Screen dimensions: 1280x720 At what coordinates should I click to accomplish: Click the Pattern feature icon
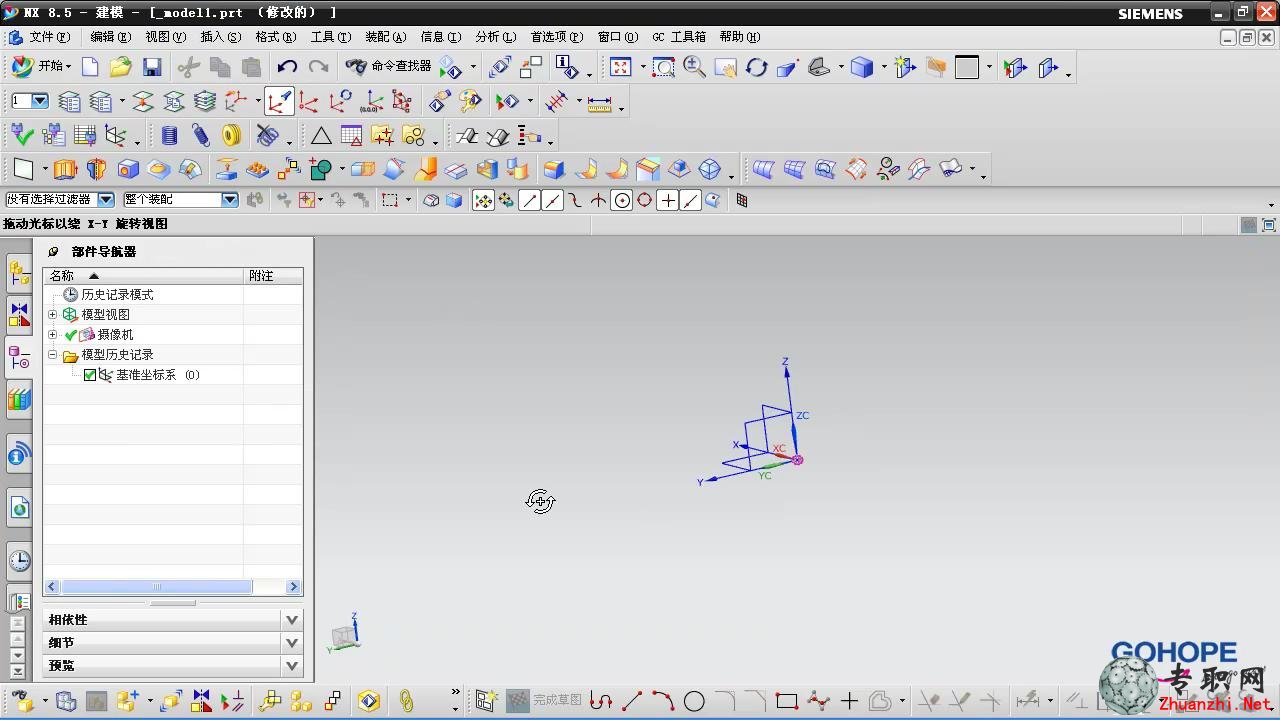click(x=258, y=169)
